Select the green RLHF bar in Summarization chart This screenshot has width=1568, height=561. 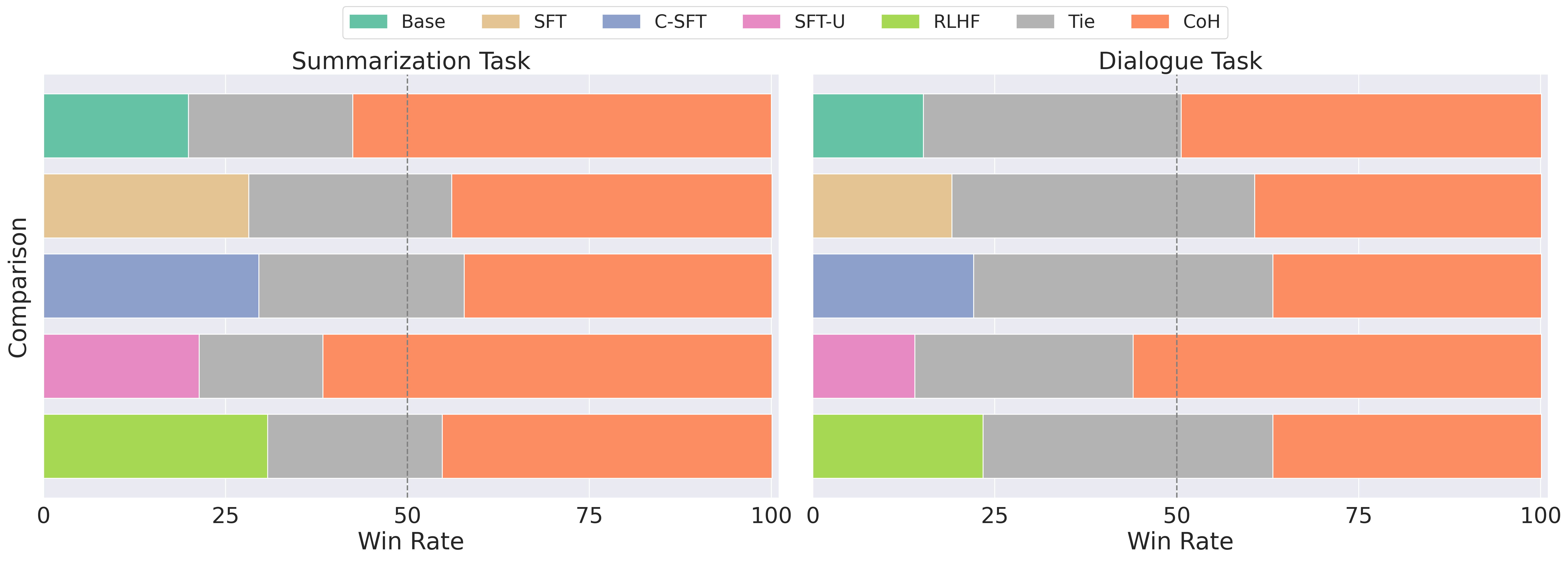tap(155, 446)
